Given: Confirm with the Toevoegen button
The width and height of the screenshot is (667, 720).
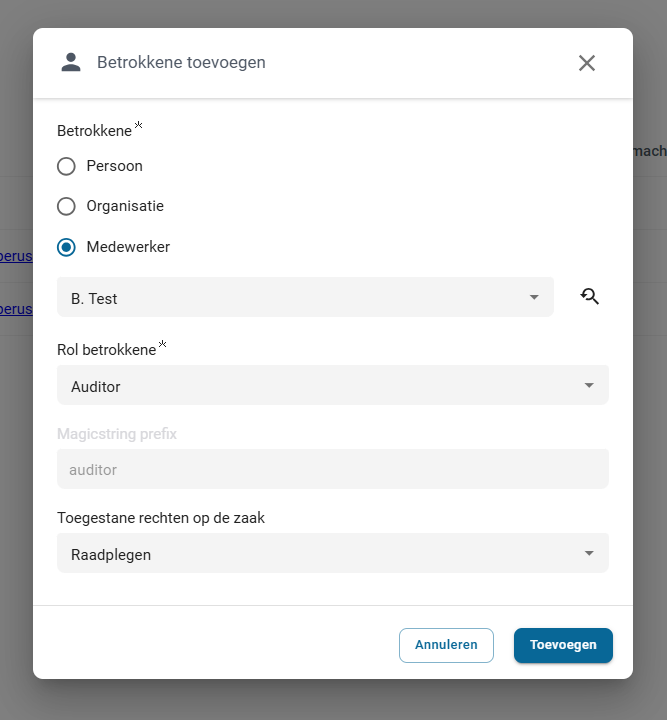Looking at the screenshot, I should (563, 645).
